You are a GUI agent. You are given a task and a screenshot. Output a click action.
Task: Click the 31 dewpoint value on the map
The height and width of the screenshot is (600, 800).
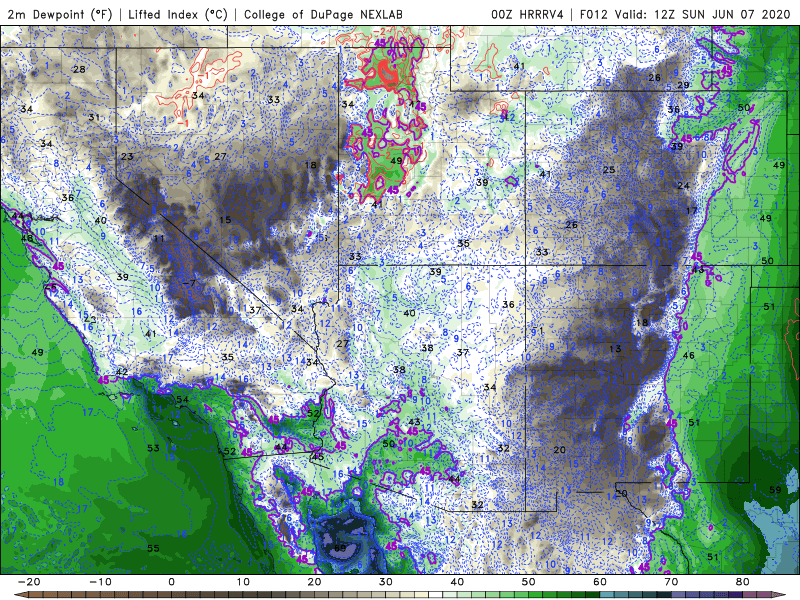(x=93, y=117)
